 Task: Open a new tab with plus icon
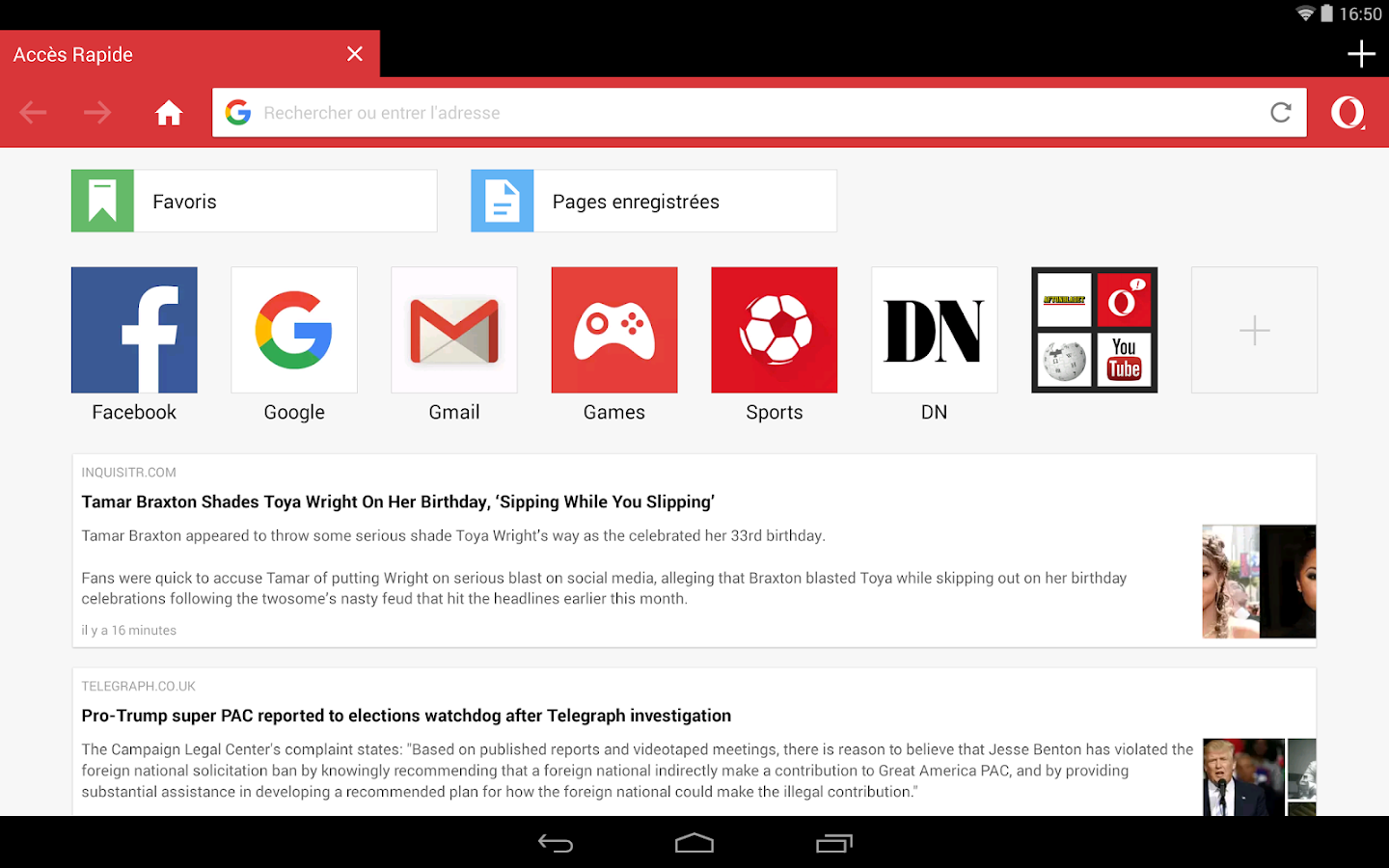point(1361,54)
